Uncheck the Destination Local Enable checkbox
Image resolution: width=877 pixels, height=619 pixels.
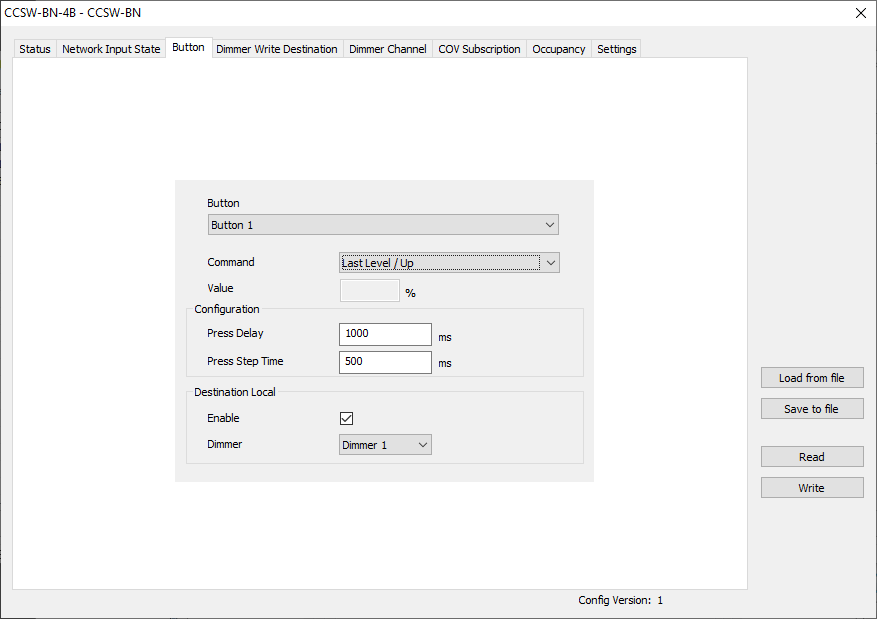[346, 418]
